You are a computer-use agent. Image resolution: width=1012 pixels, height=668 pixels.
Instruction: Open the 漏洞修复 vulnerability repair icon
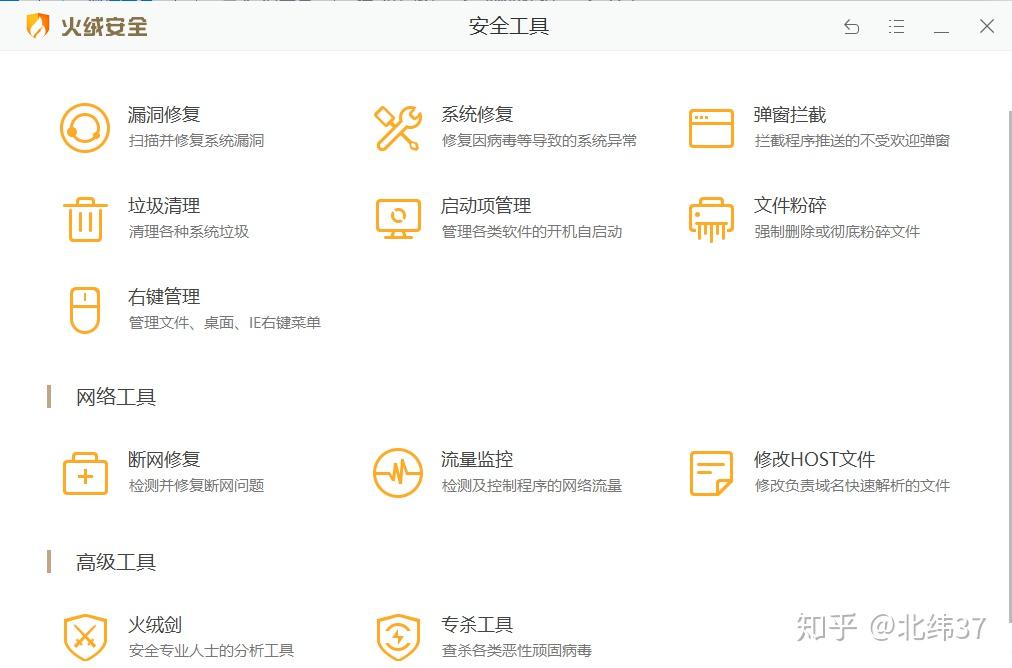pyautogui.click(x=85, y=128)
